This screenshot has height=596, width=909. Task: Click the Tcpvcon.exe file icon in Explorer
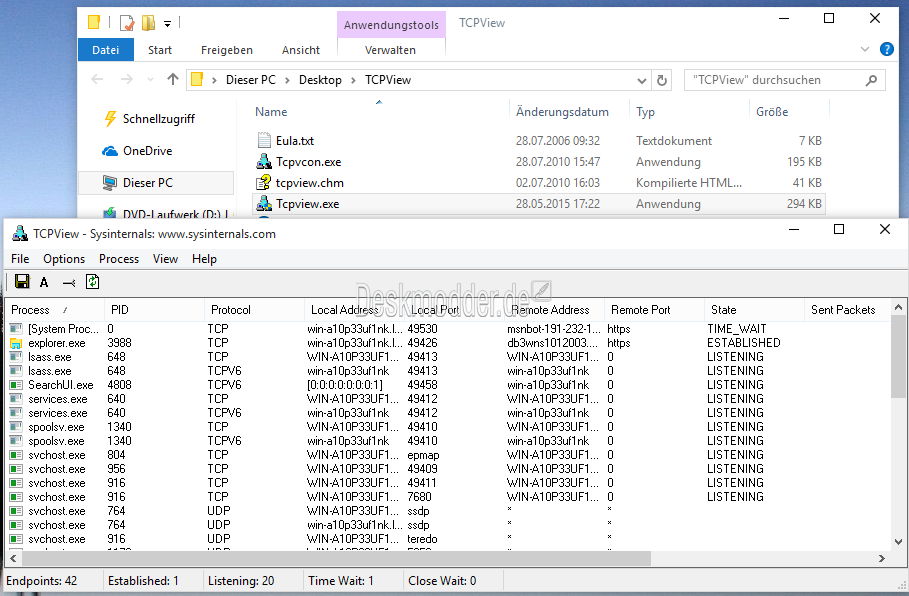[264, 161]
